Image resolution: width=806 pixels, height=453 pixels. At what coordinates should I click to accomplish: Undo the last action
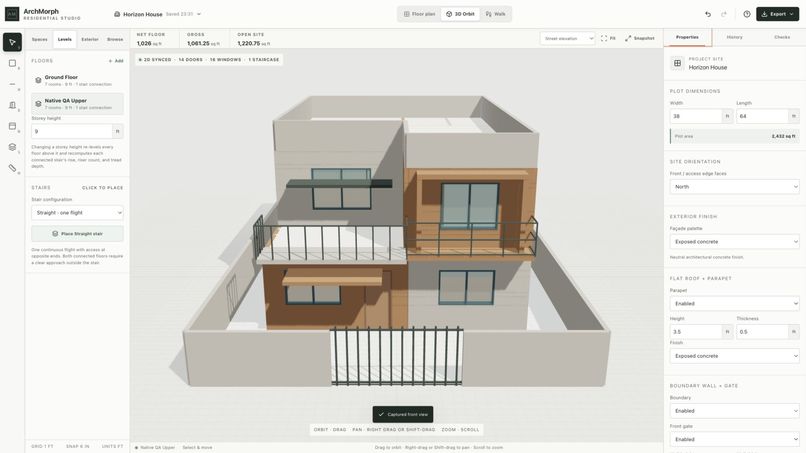[x=708, y=14]
